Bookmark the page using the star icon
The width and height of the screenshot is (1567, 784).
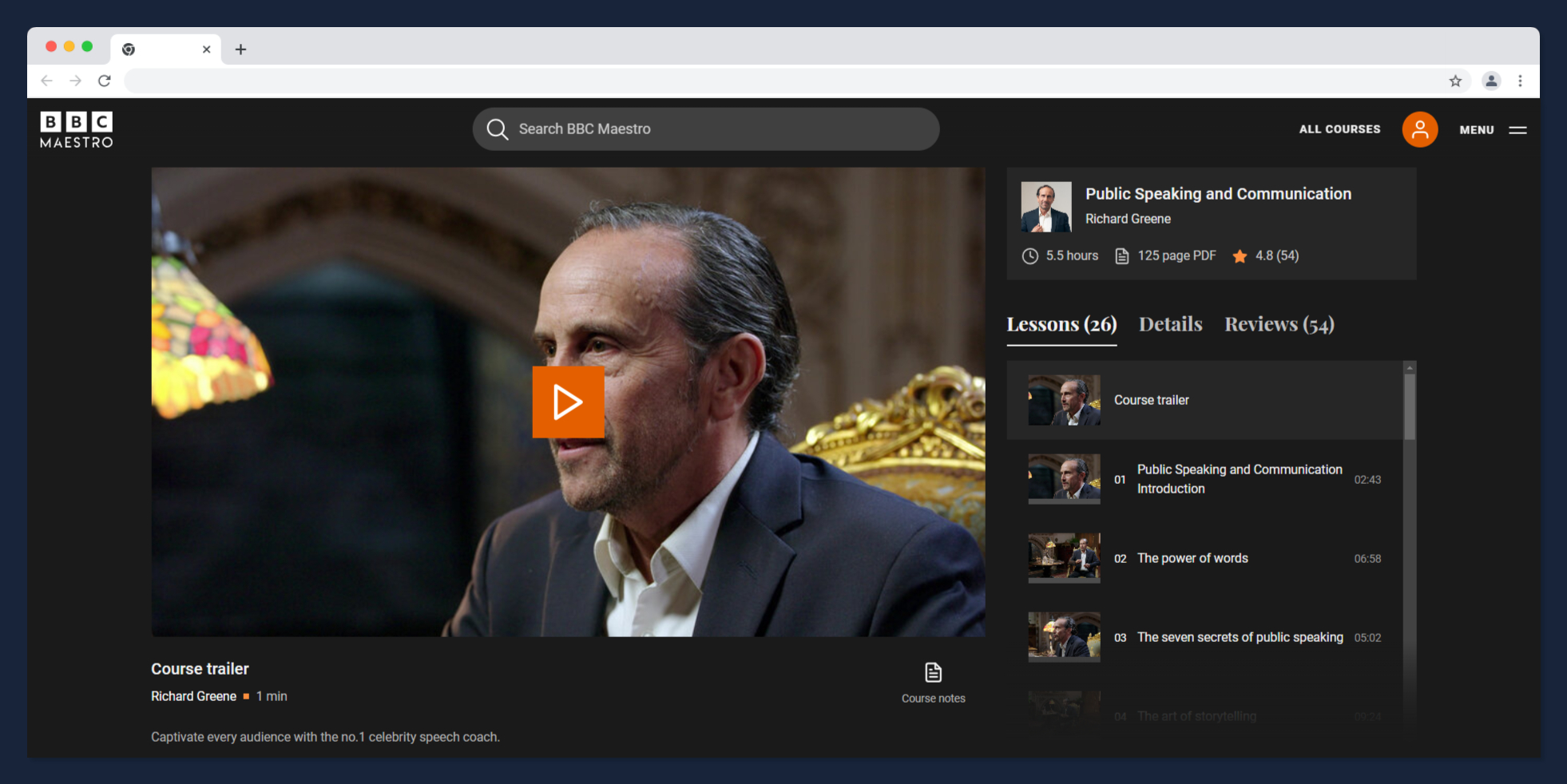coord(1455,81)
